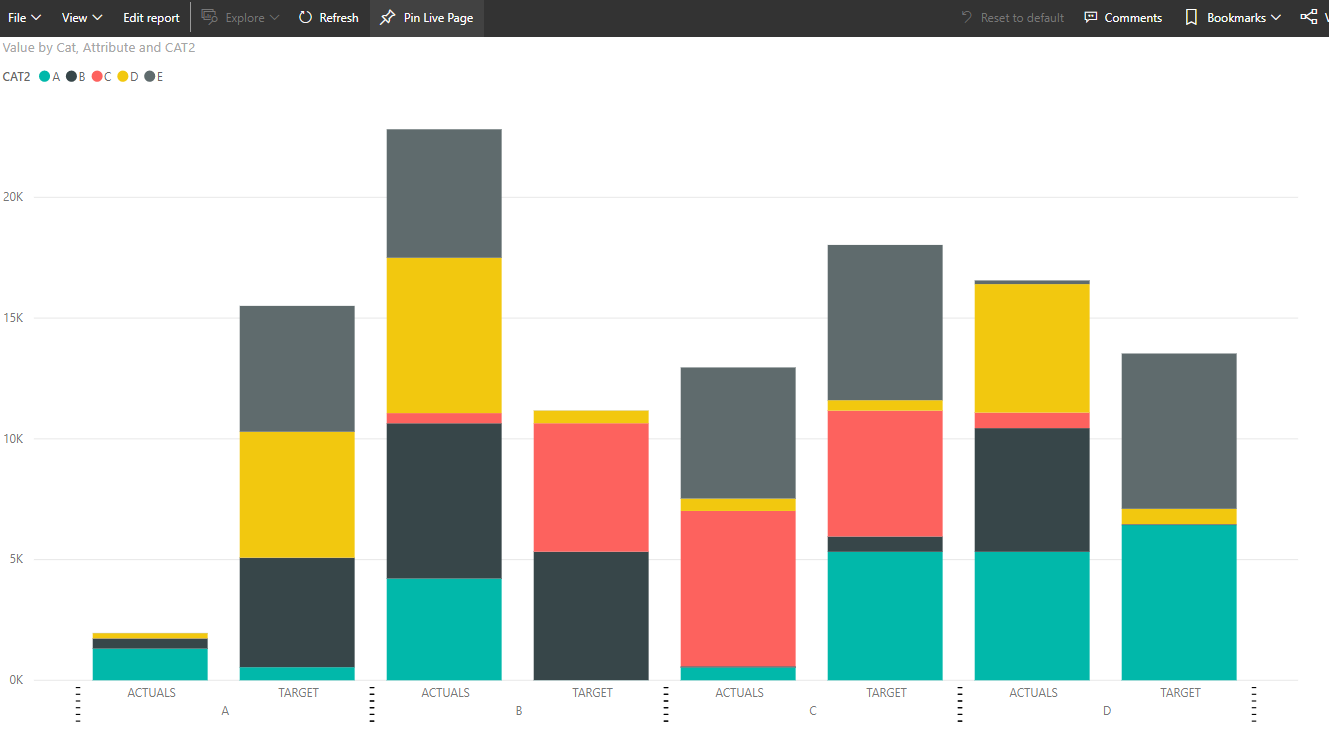This screenshot has width=1329, height=740.
Task: Select yellow D segment of D ACTUALS bar
Action: 1032,348
